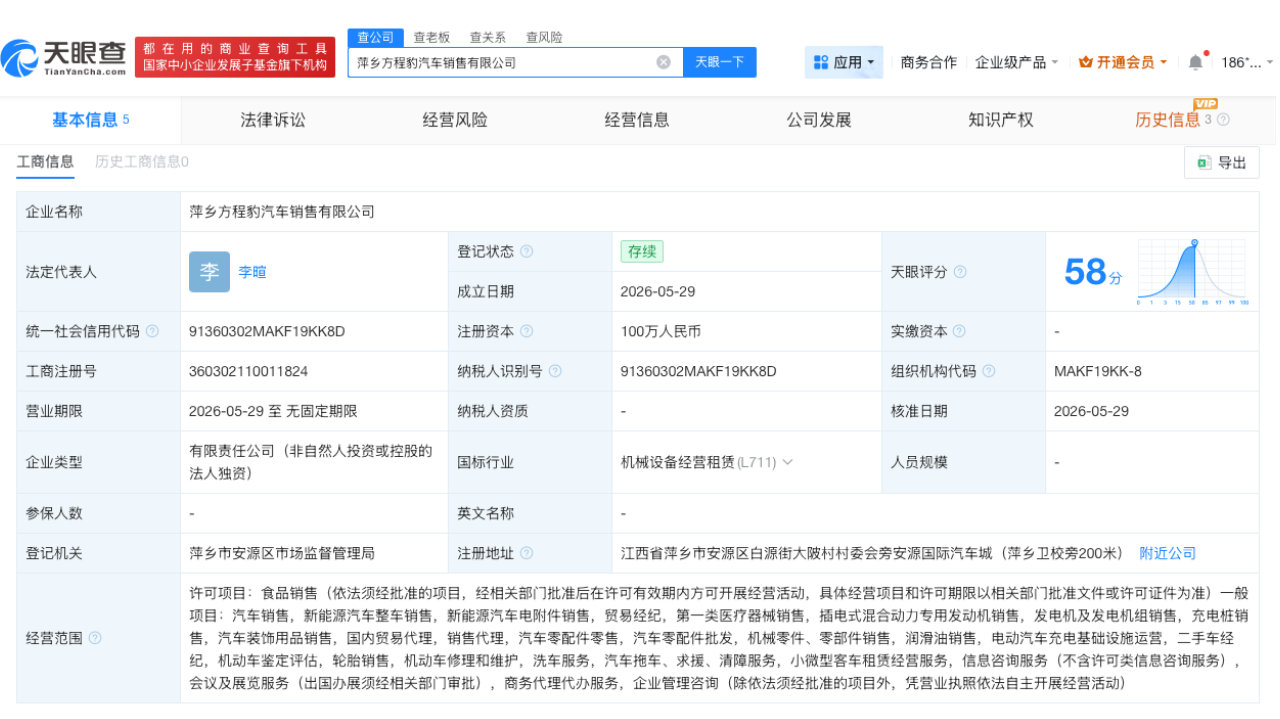1280x719 pixels.
Task: Open the 商务合作 link
Action: [x=929, y=62]
